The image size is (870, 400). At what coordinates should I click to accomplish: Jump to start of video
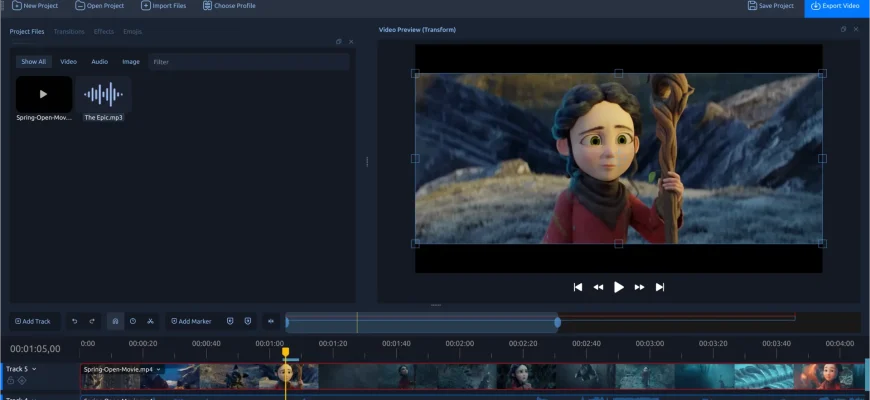[x=578, y=287]
